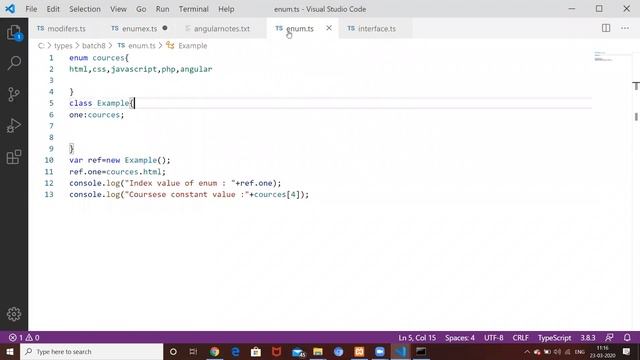Click the 'types' breadcrumb segment
This screenshot has width=640, height=360.
click(x=63, y=46)
